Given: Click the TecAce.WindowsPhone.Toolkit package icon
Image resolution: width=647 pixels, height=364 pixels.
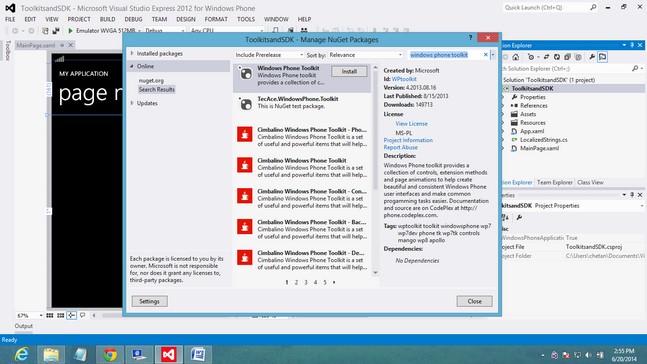Looking at the screenshot, I should tap(245, 104).
